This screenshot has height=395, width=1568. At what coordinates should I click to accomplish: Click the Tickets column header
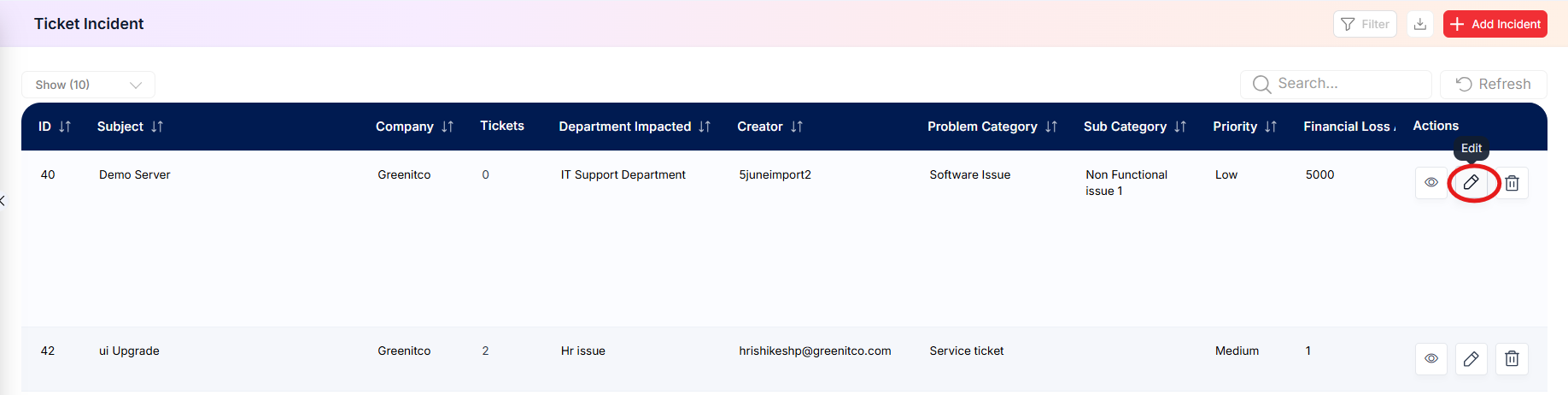click(502, 126)
